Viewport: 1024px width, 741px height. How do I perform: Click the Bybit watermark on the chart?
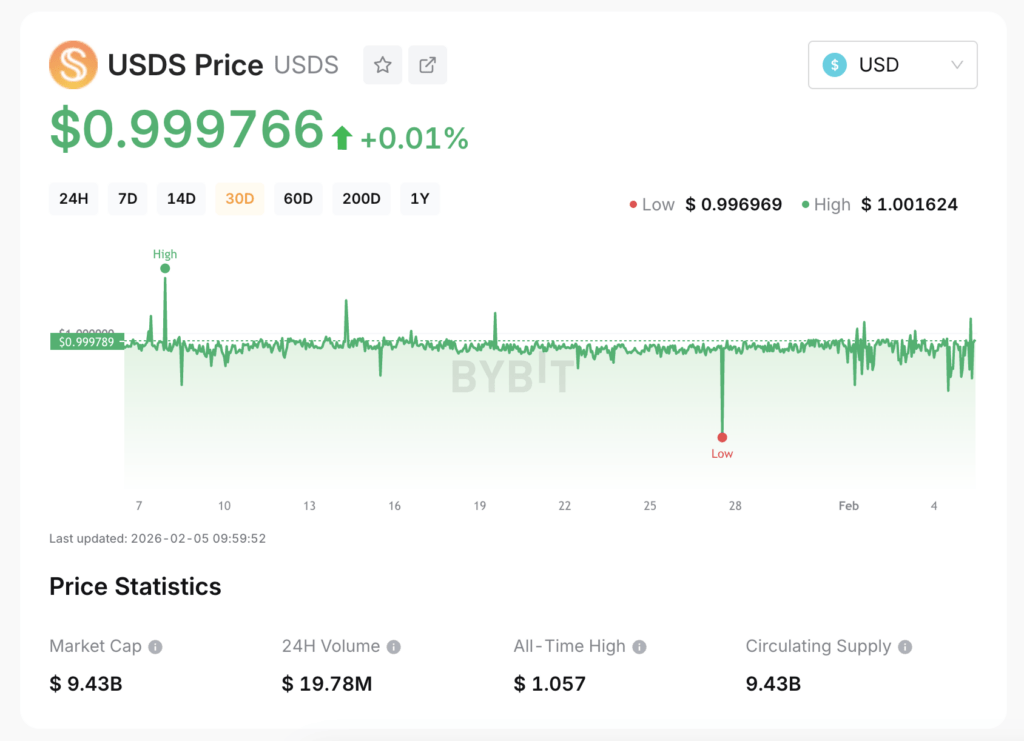point(509,378)
